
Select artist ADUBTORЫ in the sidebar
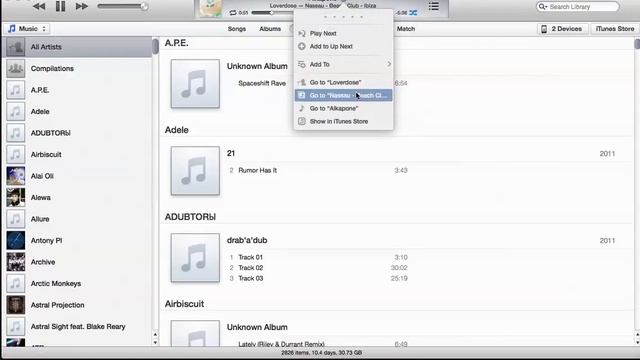coord(78,133)
